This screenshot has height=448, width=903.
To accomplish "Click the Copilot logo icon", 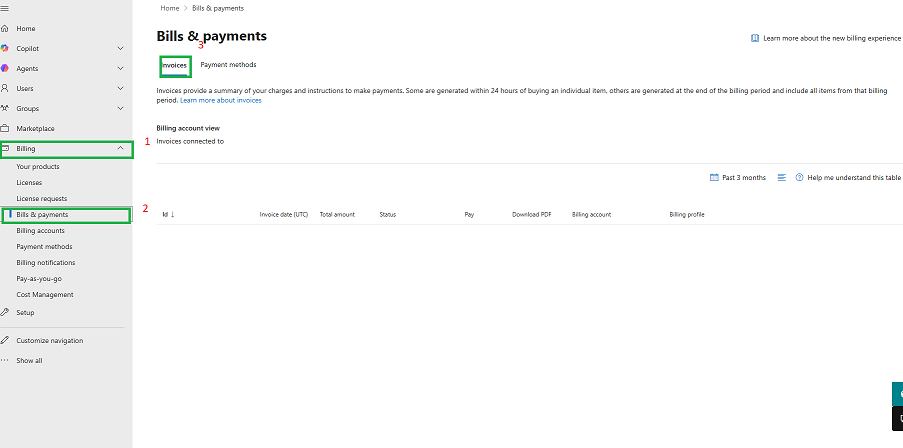I will point(5,48).
